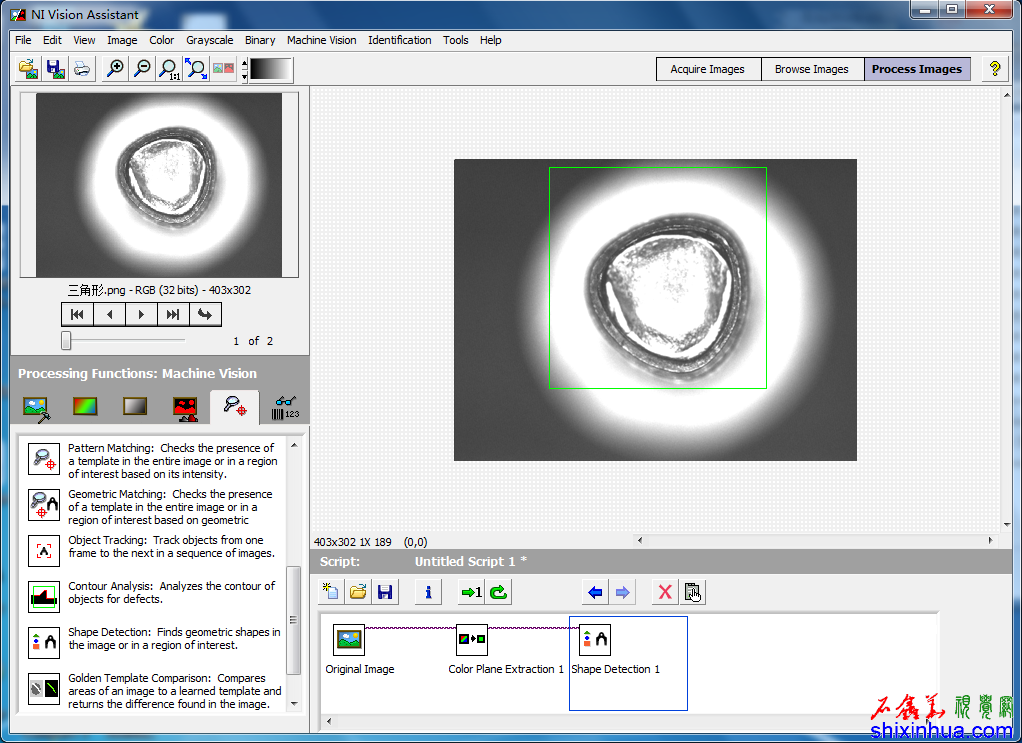Click the Save Script floppy icon
Image resolution: width=1022 pixels, height=743 pixels.
385,592
